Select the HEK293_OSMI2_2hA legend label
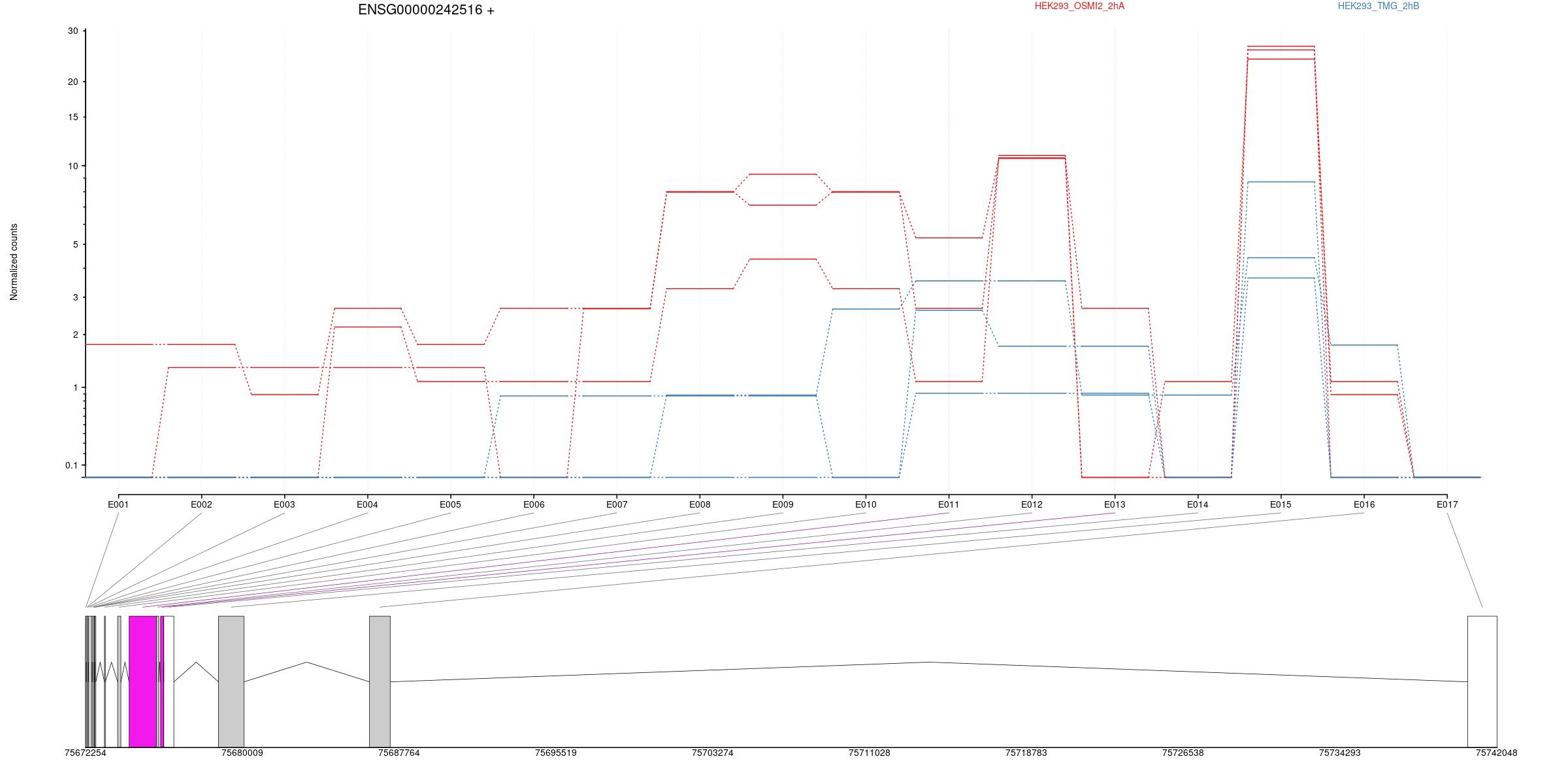The image size is (1568, 784). (x=1079, y=6)
